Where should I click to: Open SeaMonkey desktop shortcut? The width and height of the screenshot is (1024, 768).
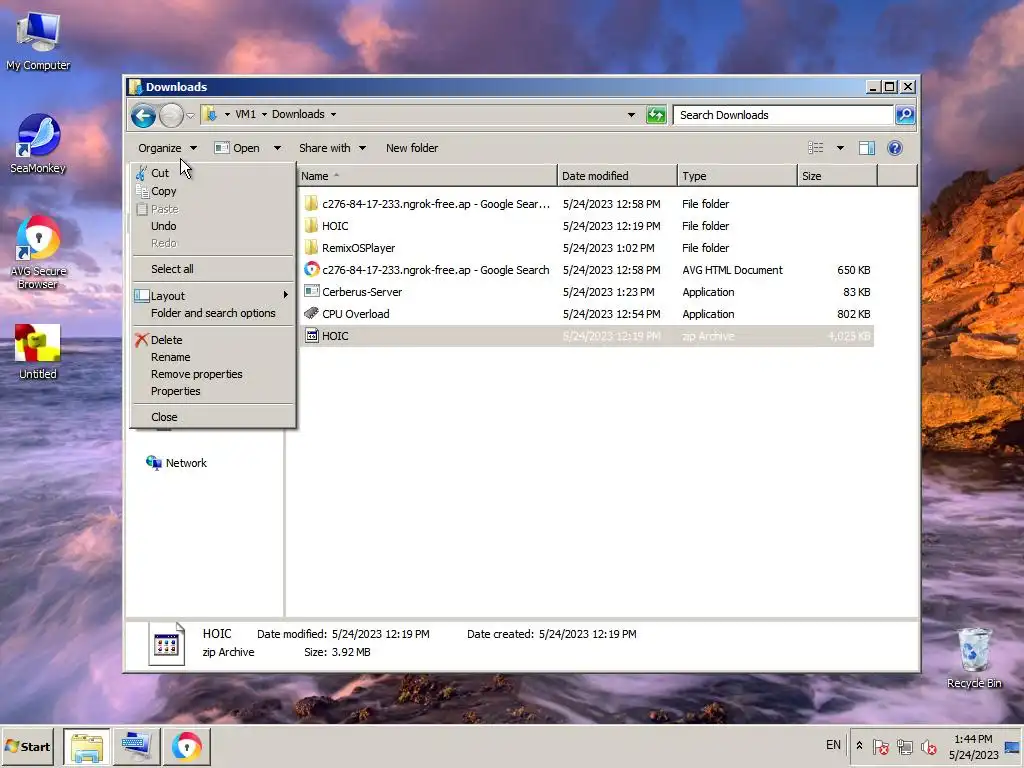38,144
